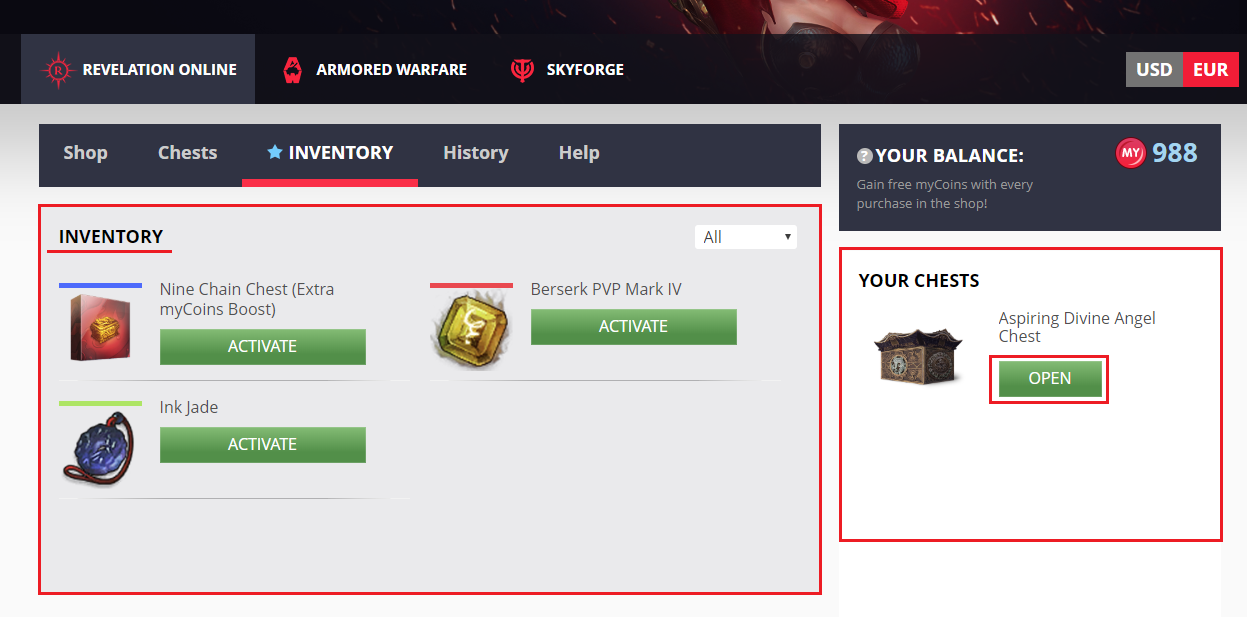Click the Revelation Online logo icon

(58, 70)
